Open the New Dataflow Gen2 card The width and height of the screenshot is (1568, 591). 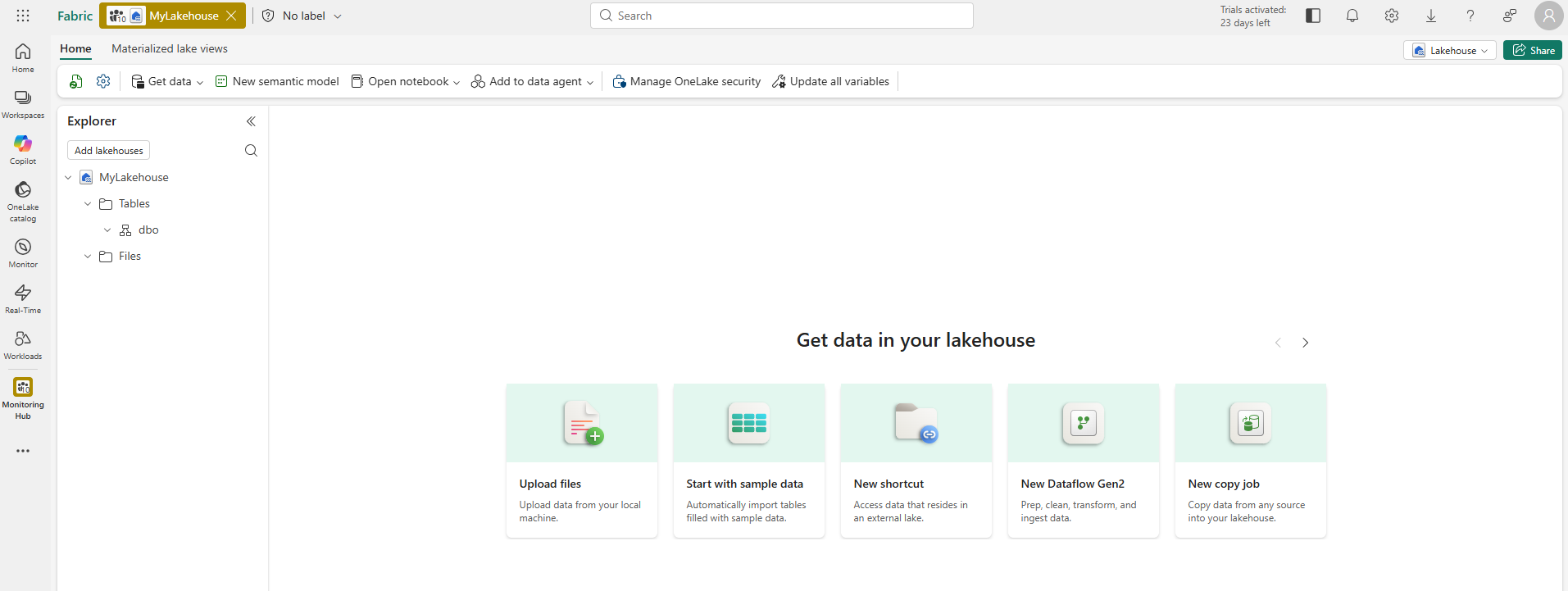(x=1084, y=461)
